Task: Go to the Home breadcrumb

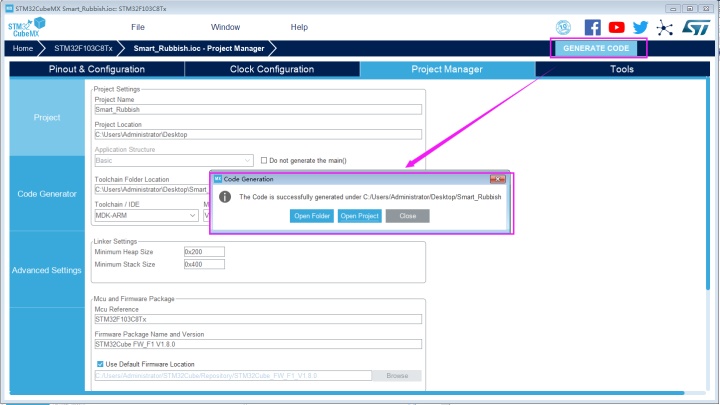Action: point(22,48)
